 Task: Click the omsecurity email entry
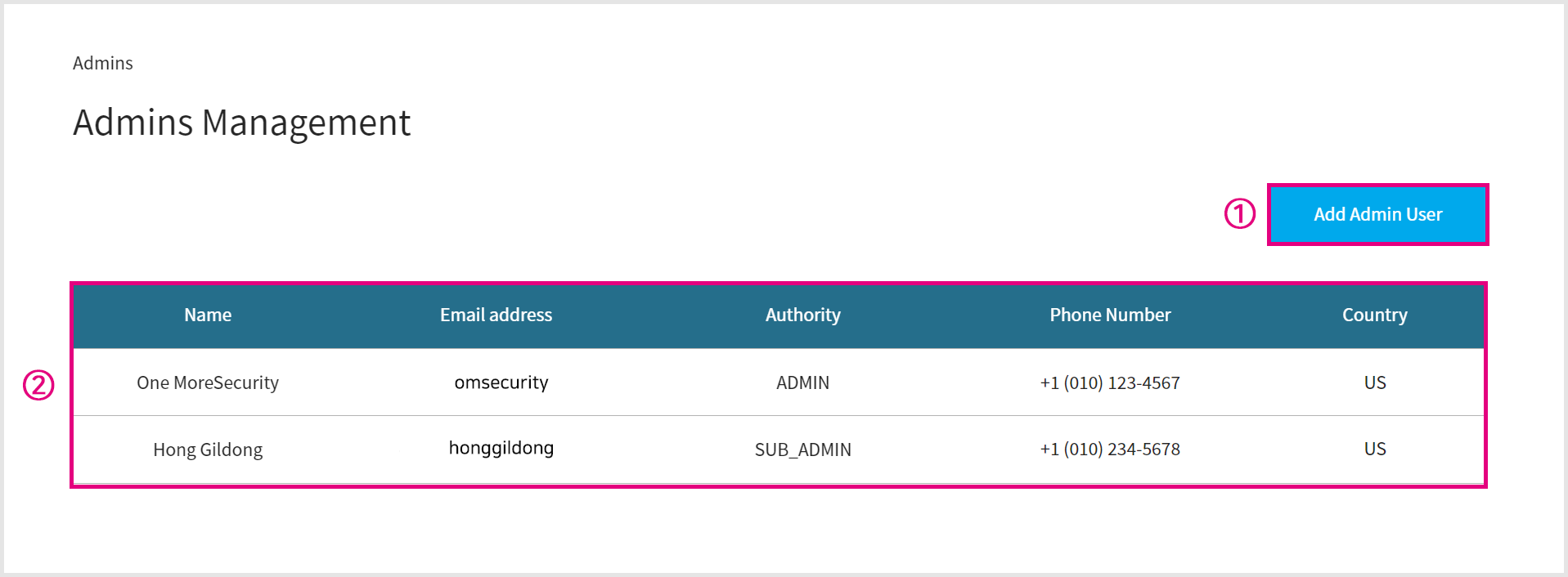pyautogui.click(x=501, y=382)
